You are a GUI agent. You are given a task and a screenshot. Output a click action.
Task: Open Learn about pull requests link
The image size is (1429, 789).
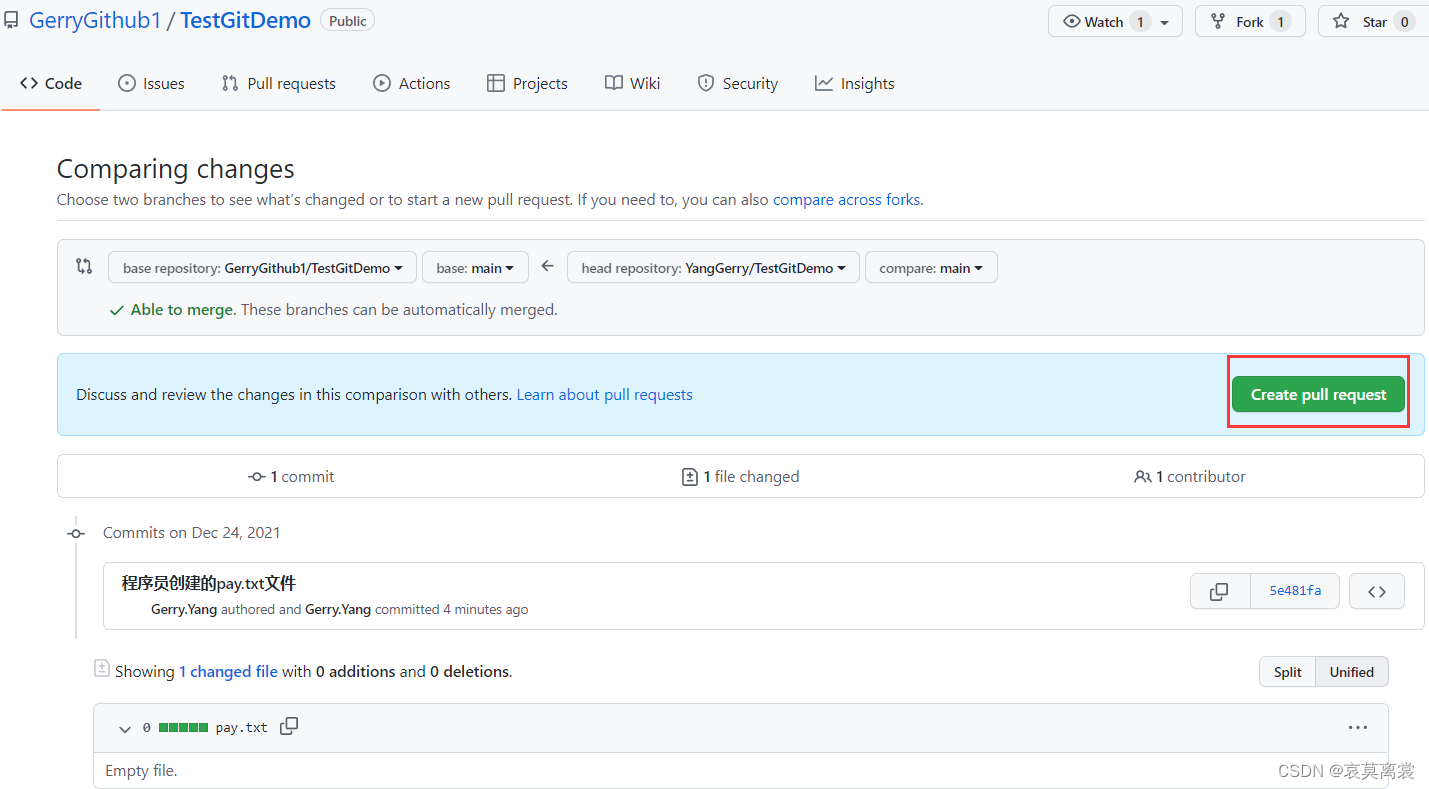coord(604,395)
